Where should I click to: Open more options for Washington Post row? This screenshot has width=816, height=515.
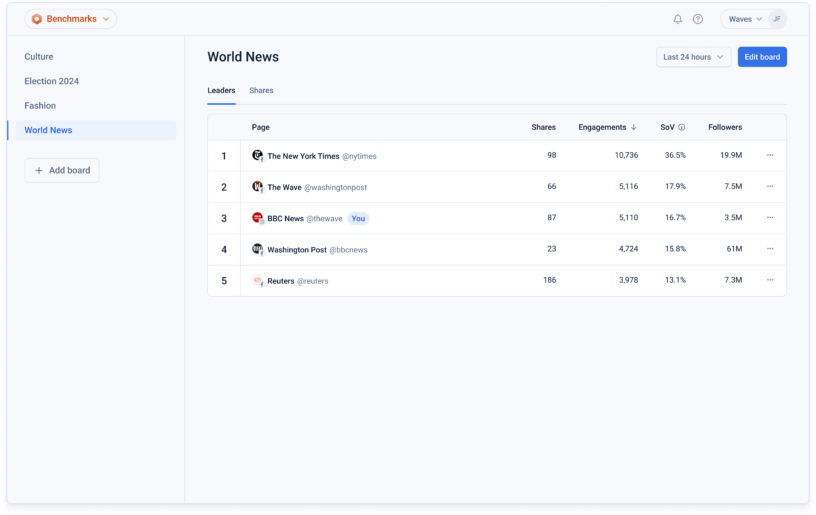769,249
